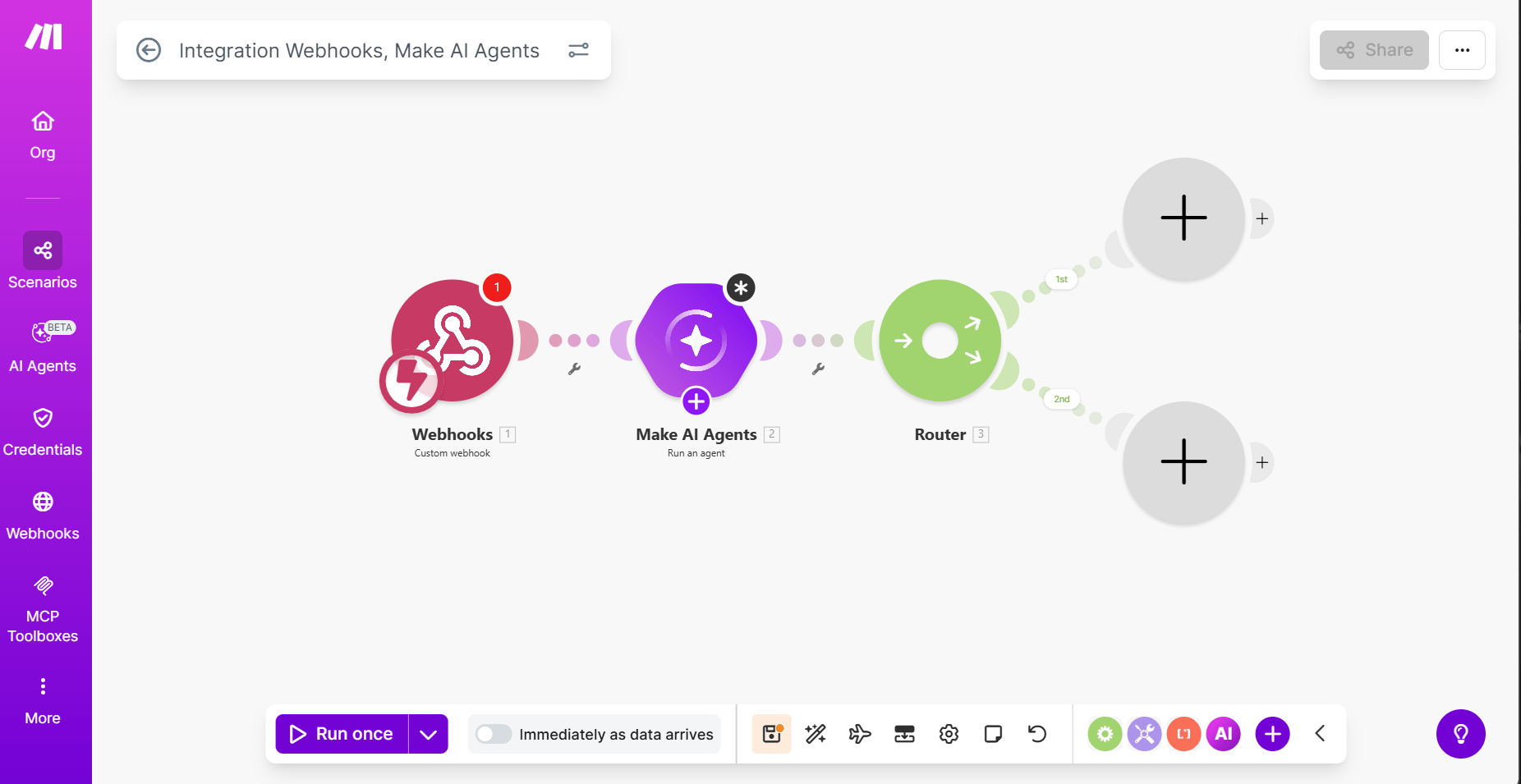Click the wrench between AI Agents and Router

(x=818, y=369)
